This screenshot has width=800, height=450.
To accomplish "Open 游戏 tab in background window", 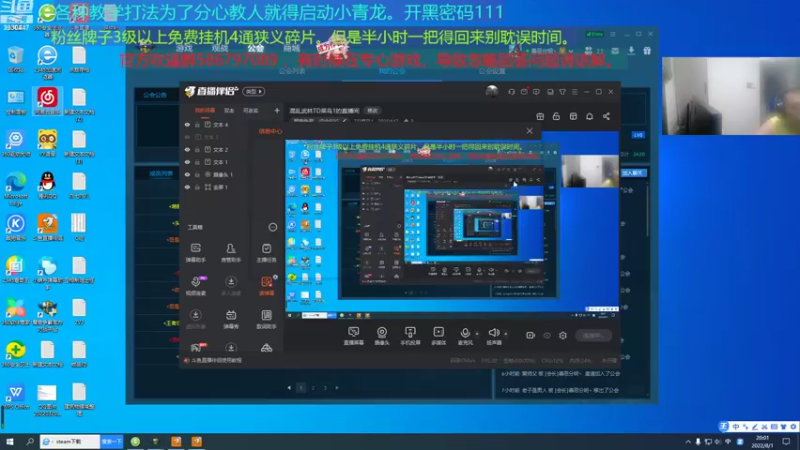I will click(184, 48).
